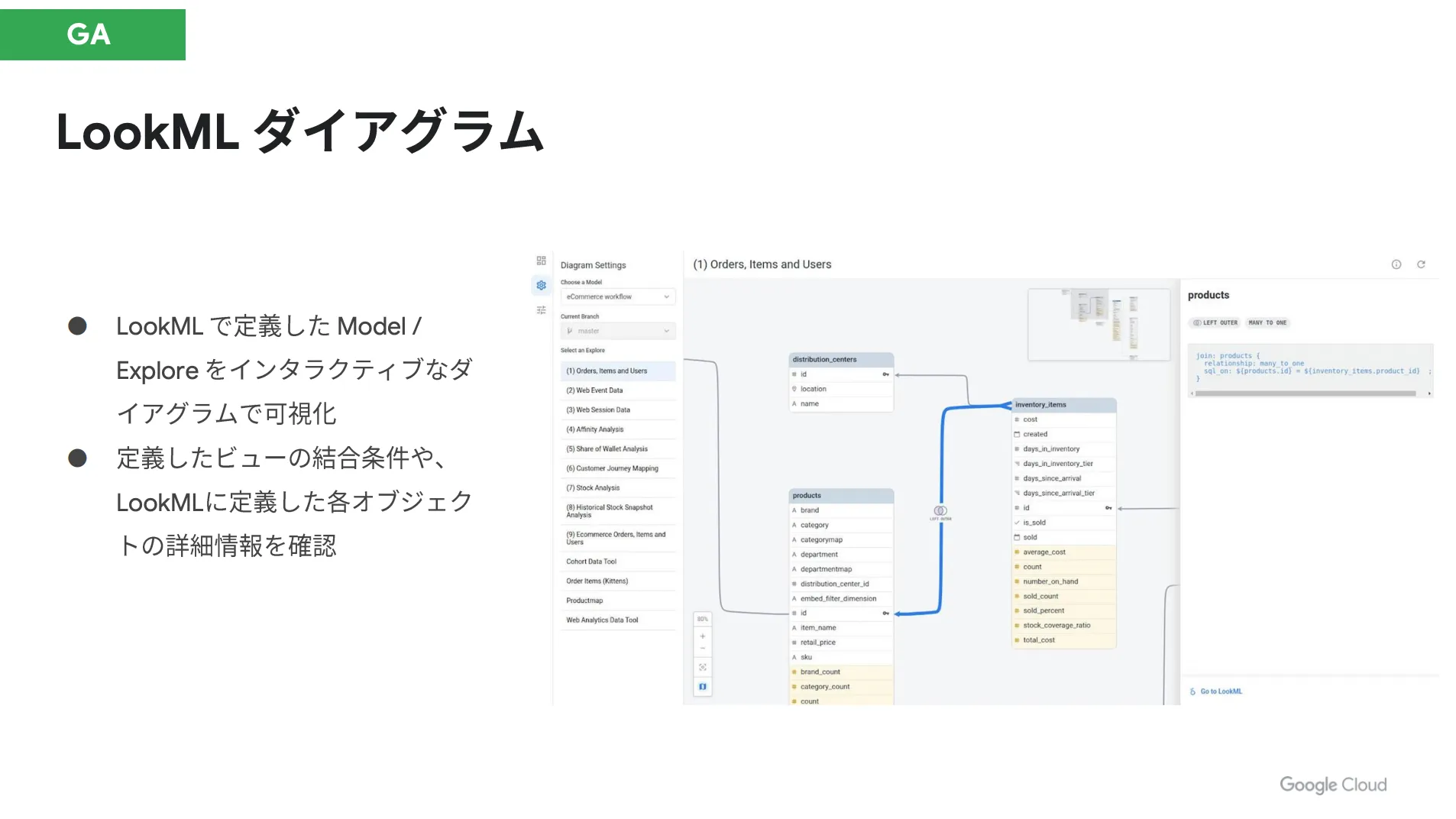Screen dimensions: 1456x819
Task: Click the category_count measure in products
Action: pyautogui.click(x=841, y=687)
